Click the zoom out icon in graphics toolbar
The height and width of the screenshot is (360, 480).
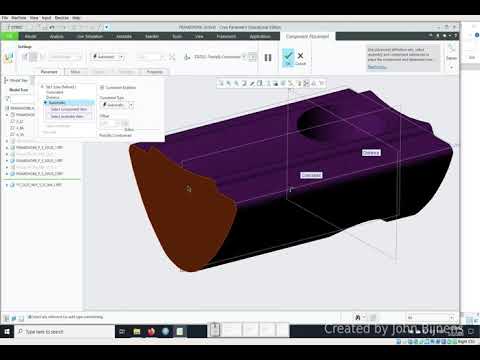237,83
